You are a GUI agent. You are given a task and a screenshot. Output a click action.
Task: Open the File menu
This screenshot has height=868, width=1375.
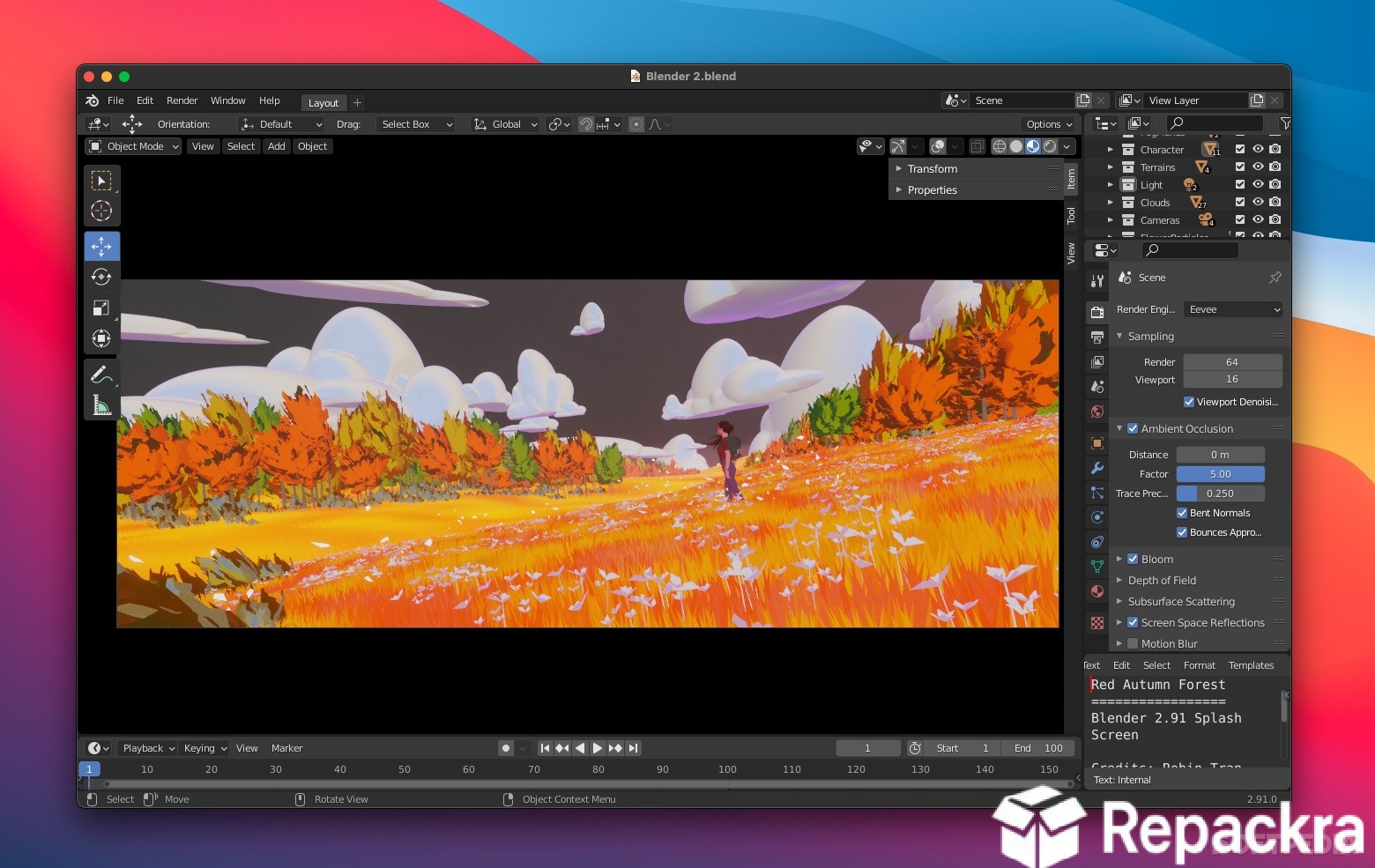[x=115, y=100]
